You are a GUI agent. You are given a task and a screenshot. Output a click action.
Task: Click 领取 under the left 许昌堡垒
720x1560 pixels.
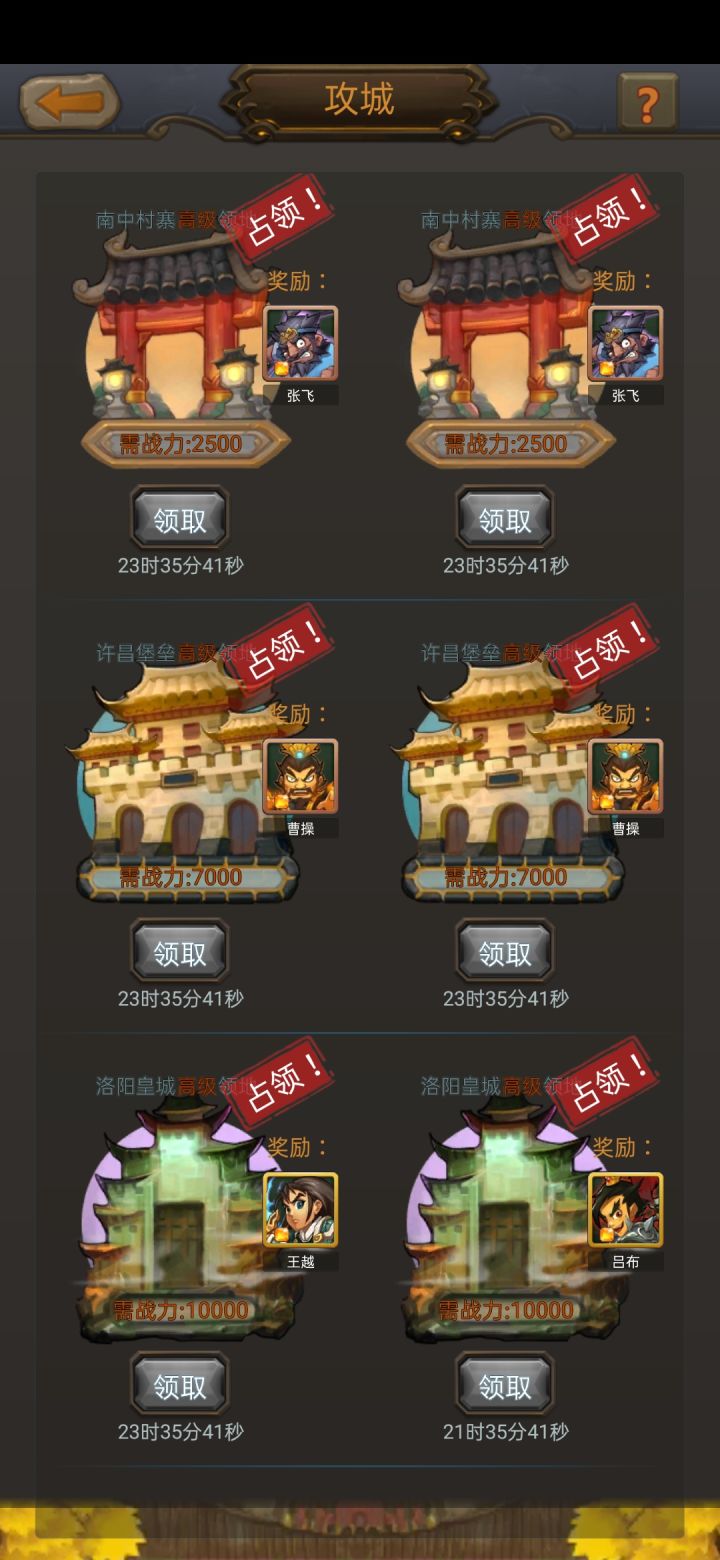pos(180,952)
